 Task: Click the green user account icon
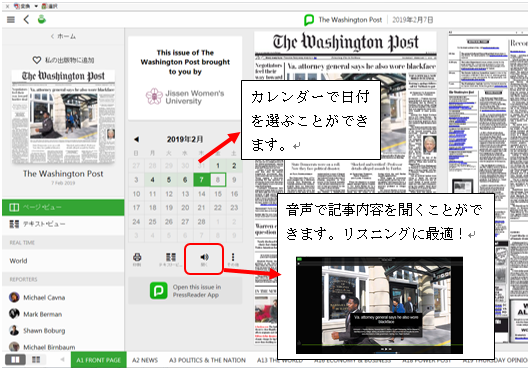point(41,20)
